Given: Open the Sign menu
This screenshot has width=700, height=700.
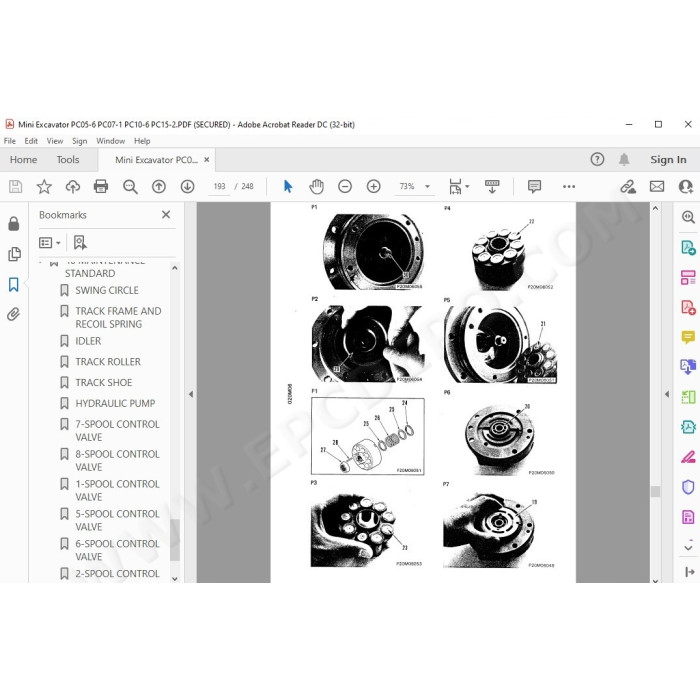Looking at the screenshot, I should click(x=79, y=141).
